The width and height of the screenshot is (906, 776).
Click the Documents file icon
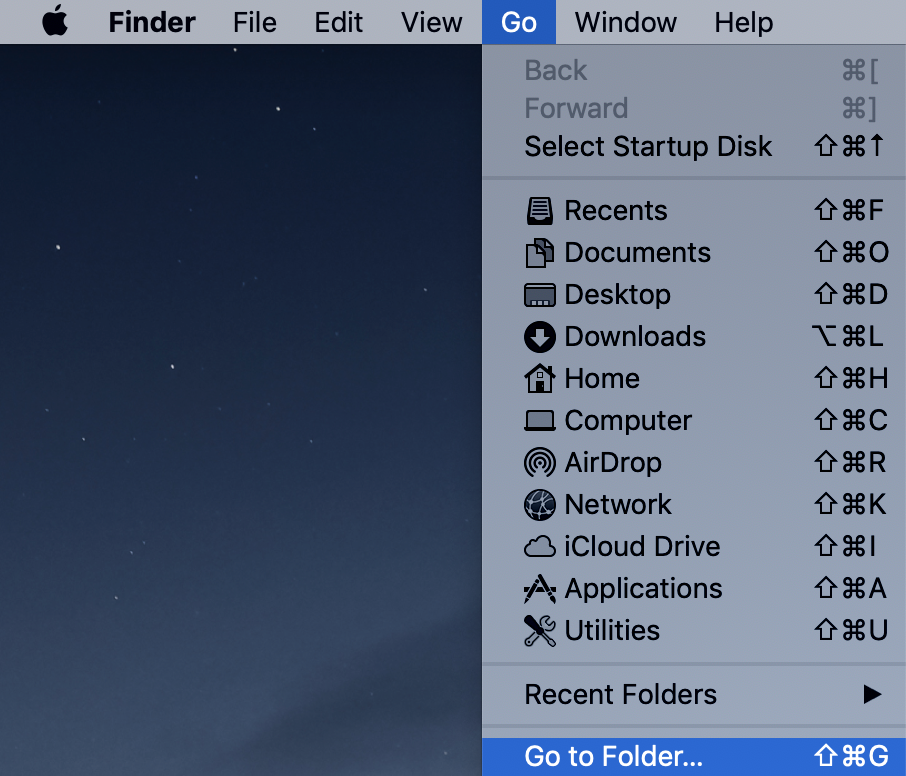point(539,253)
